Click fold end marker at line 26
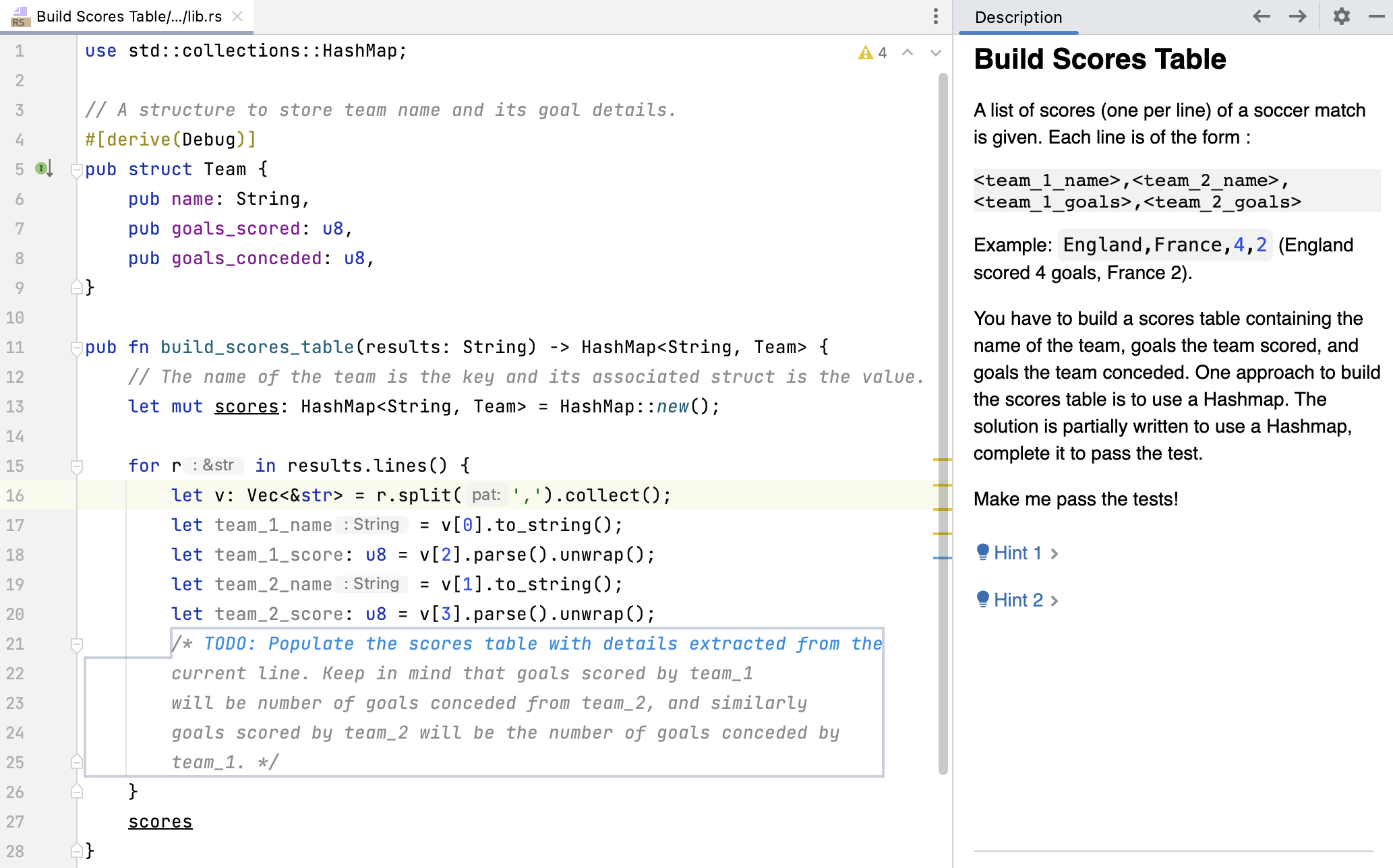This screenshot has width=1393, height=868. [77, 791]
